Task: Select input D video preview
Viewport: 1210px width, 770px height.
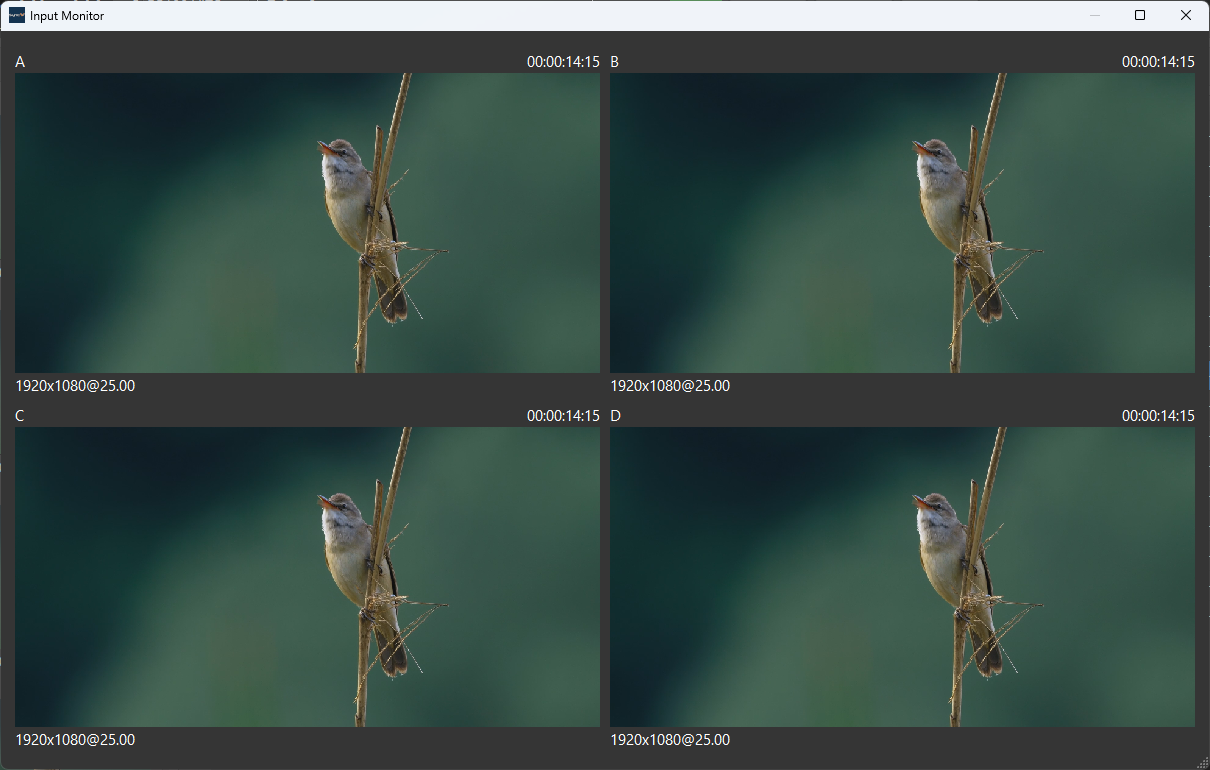Action: pos(902,577)
